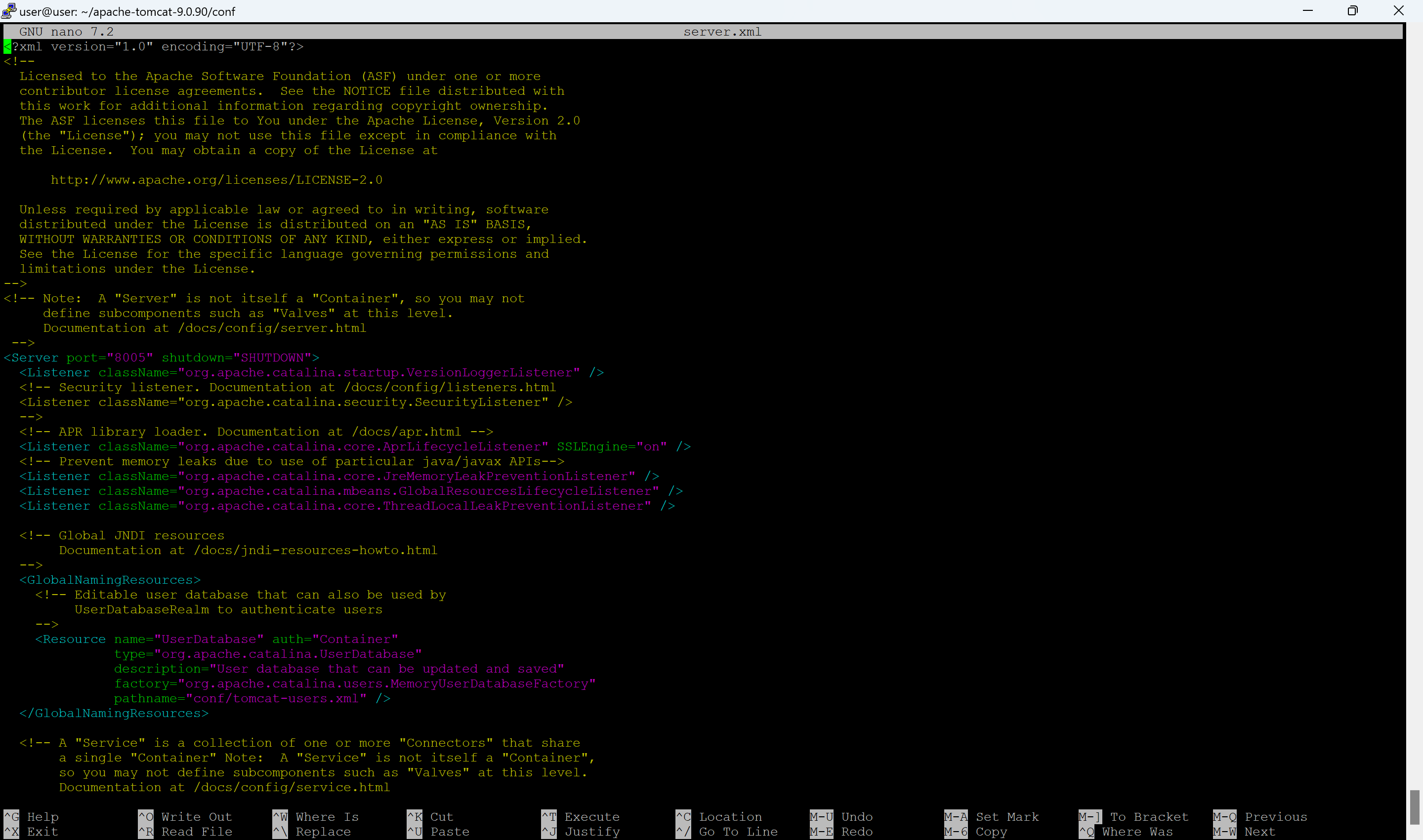Click the terminal vertical scrollbar thumb
The width and height of the screenshot is (1423, 840).
(1415, 808)
